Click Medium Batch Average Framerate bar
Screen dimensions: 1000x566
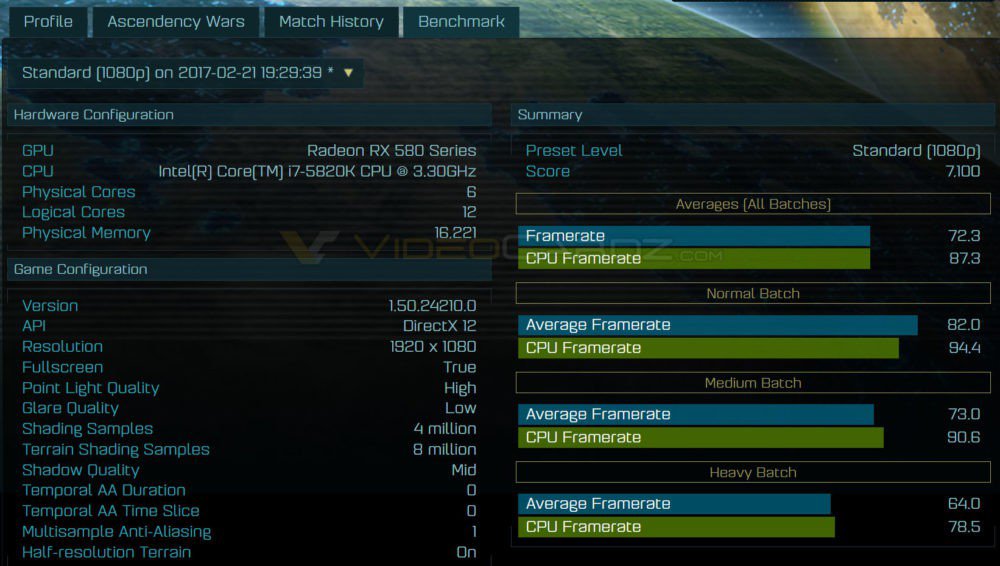[696, 414]
